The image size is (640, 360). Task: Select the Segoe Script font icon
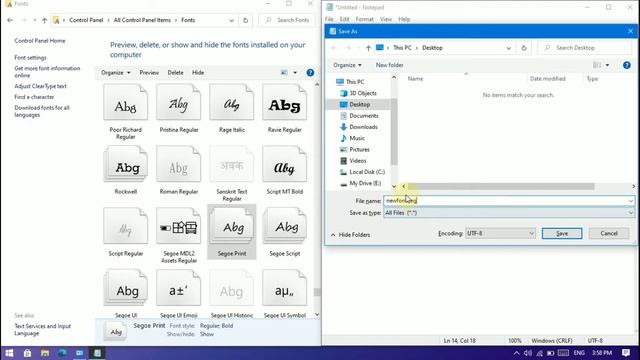coord(284,226)
